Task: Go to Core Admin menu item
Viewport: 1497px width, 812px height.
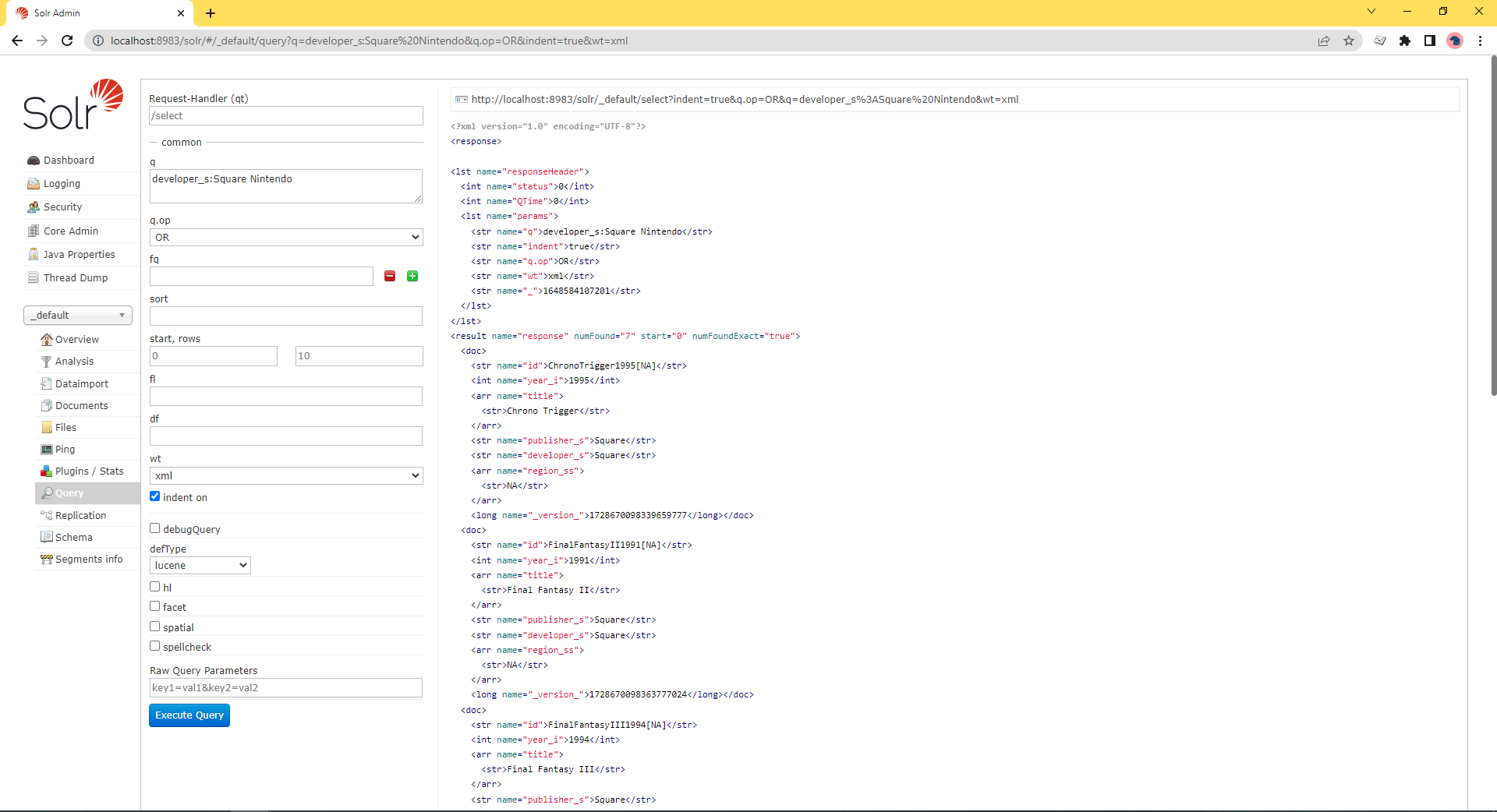Action: 81,231
